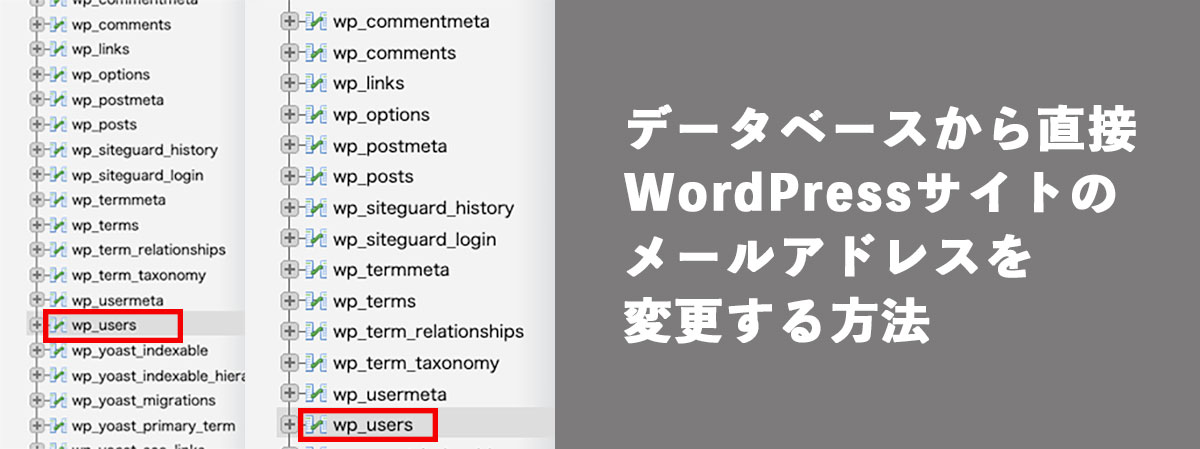This screenshot has height=449, width=1200.
Task: Expand wp_term_relationships plus in small left tree
Action: 38,250
